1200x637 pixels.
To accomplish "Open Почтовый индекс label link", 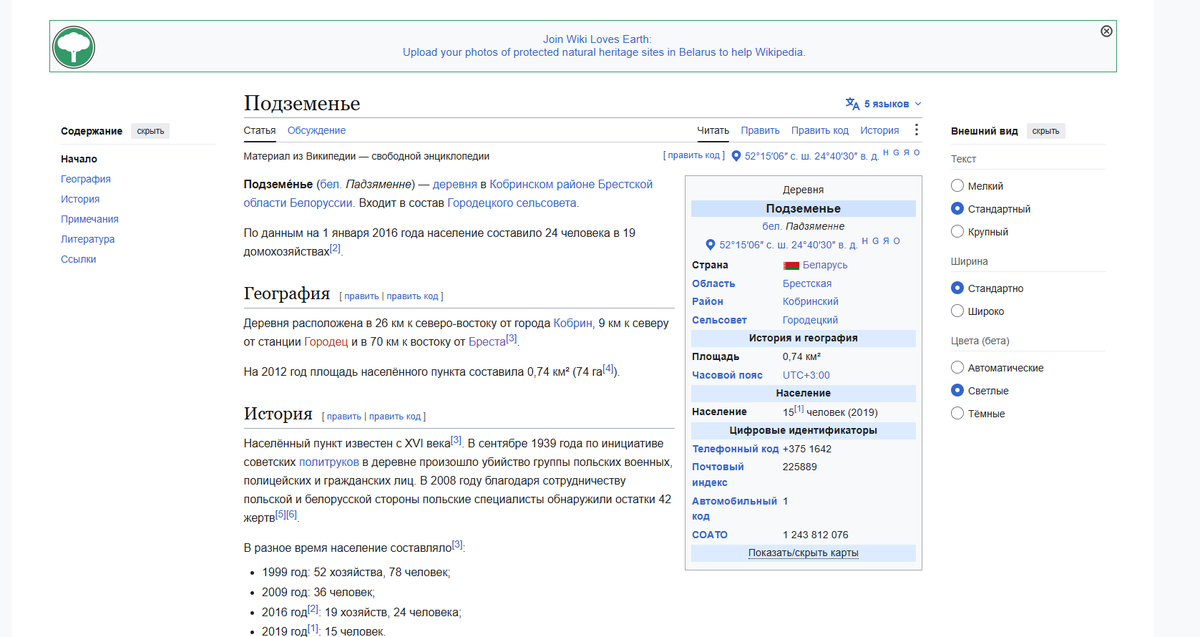I will [718, 475].
